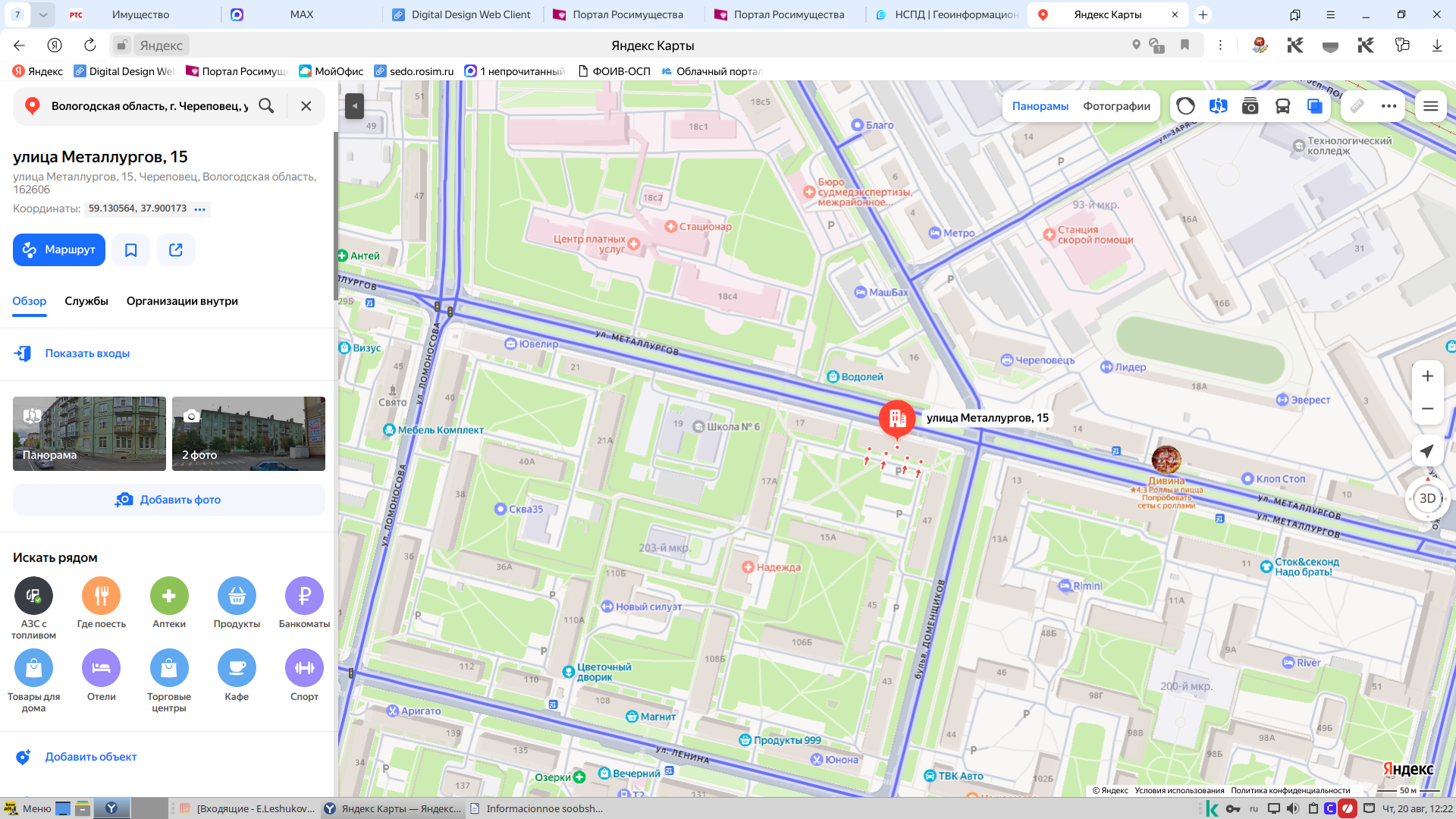Expand the browser tab groups dropdown
The image size is (1456, 819).
click(43, 14)
